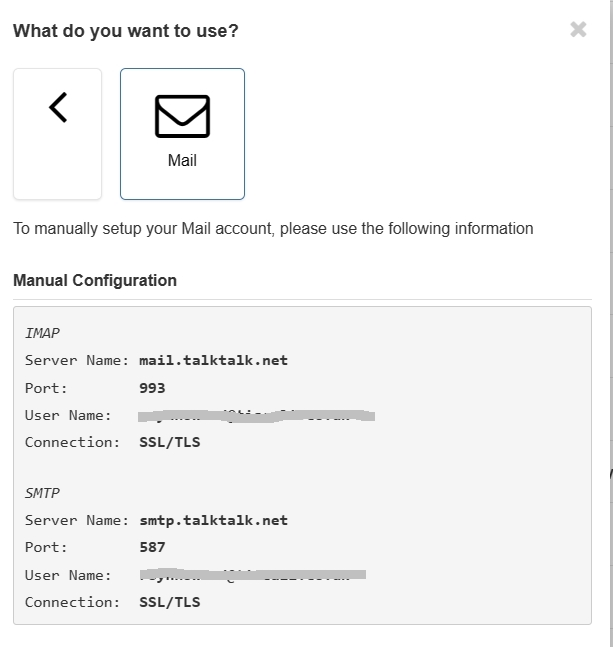Select SMTP port value '587'
613x647 pixels.
pyautogui.click(x=152, y=548)
